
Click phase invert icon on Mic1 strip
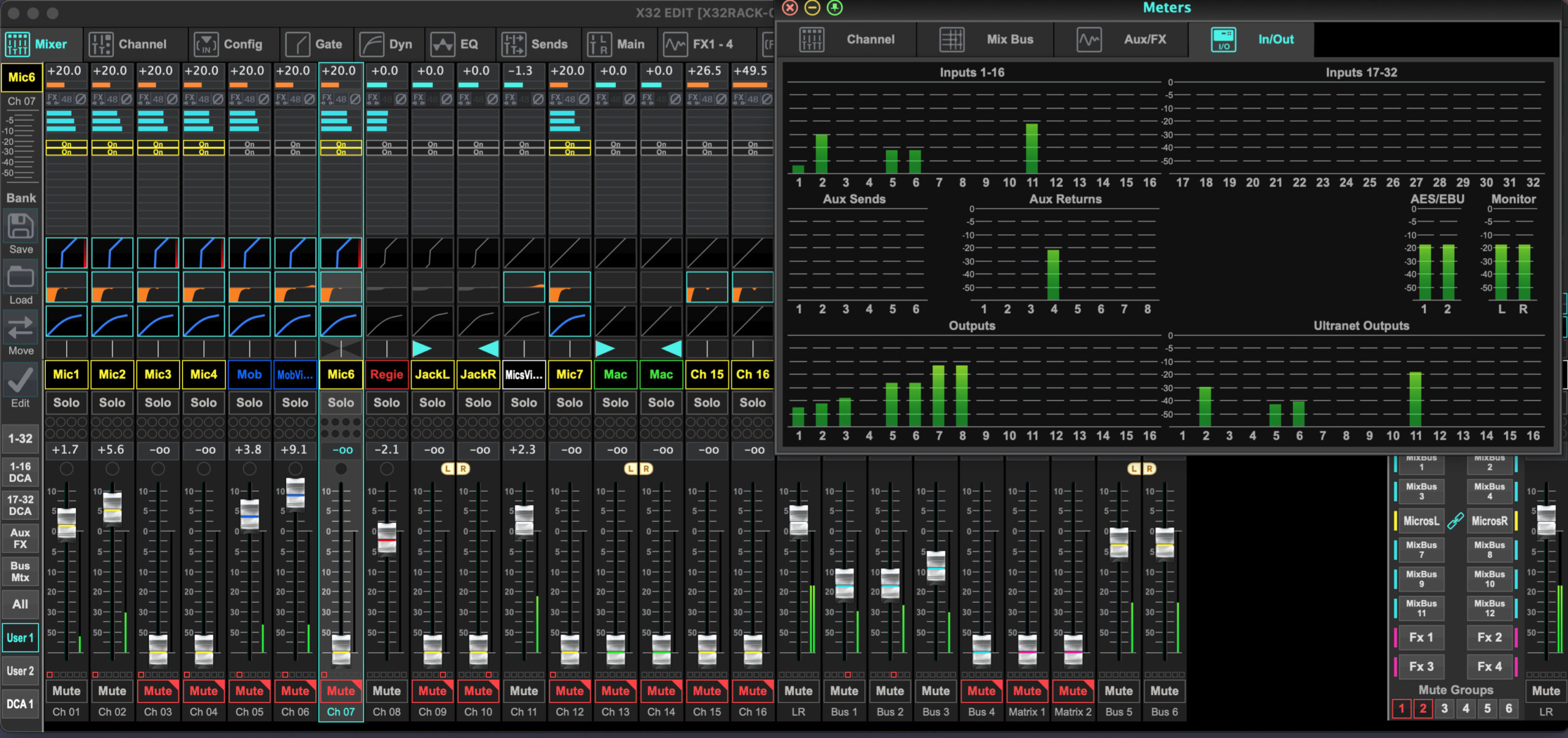tap(80, 99)
